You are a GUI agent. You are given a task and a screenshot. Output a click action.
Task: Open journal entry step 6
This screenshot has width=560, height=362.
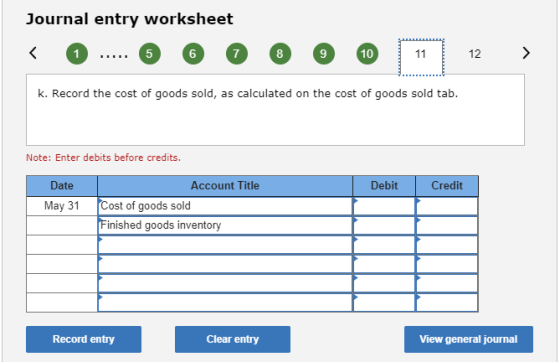point(193,54)
